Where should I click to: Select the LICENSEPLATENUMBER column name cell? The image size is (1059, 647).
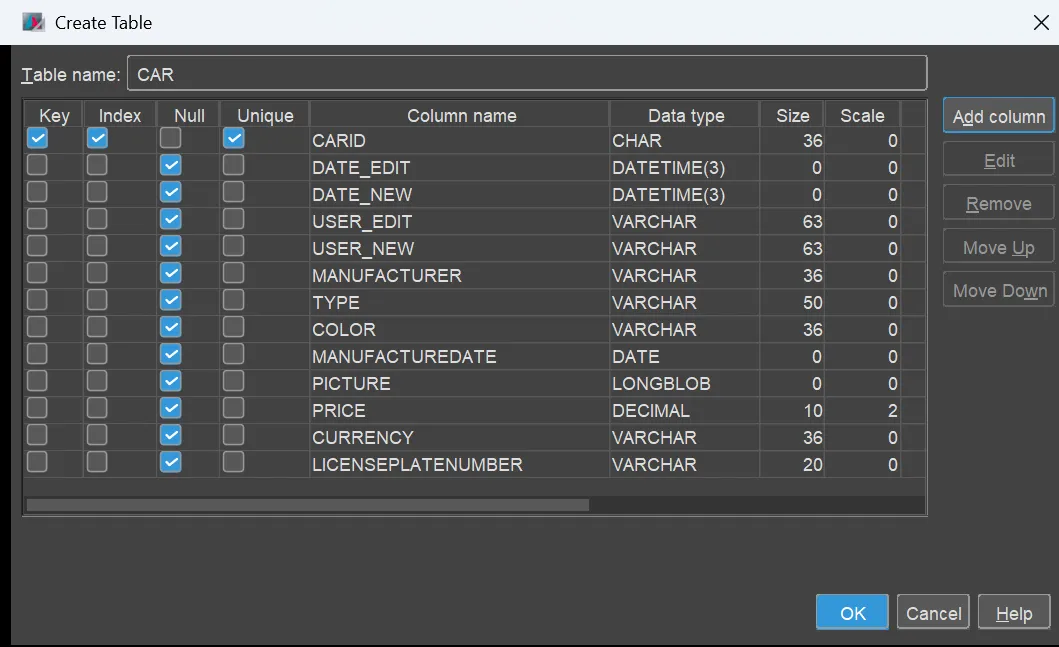coord(459,465)
